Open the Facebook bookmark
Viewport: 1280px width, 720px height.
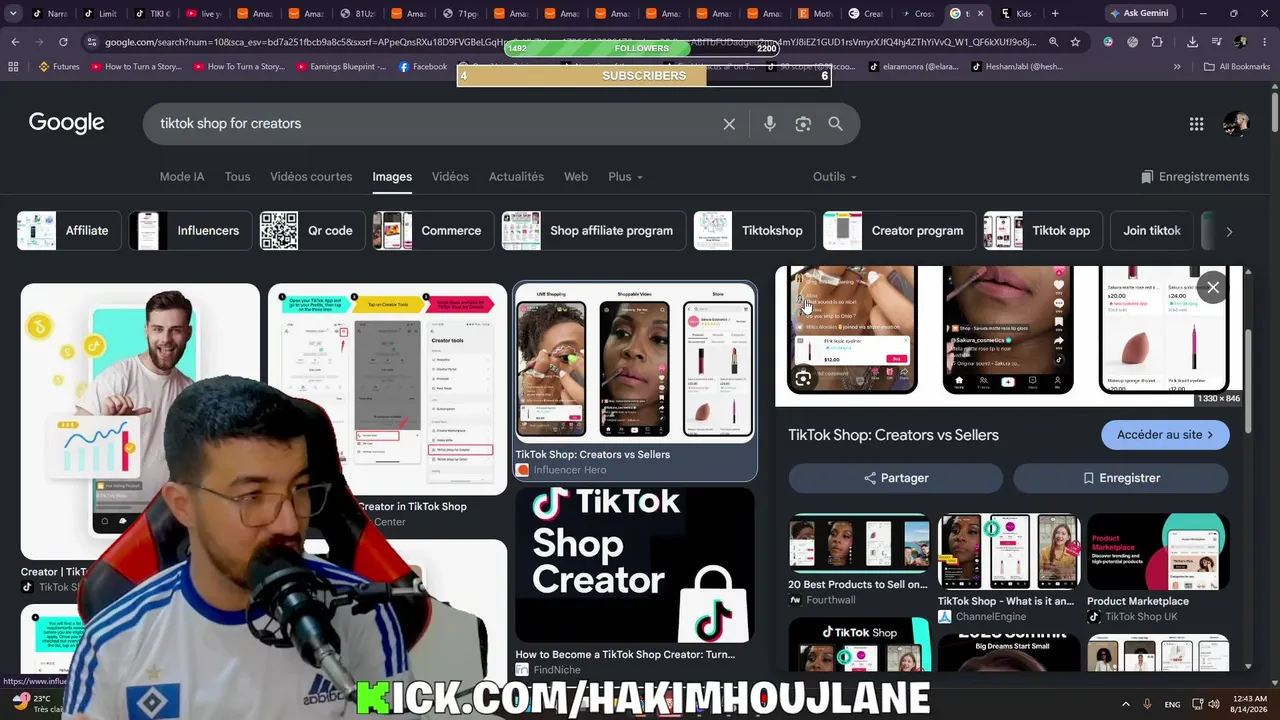422,67
